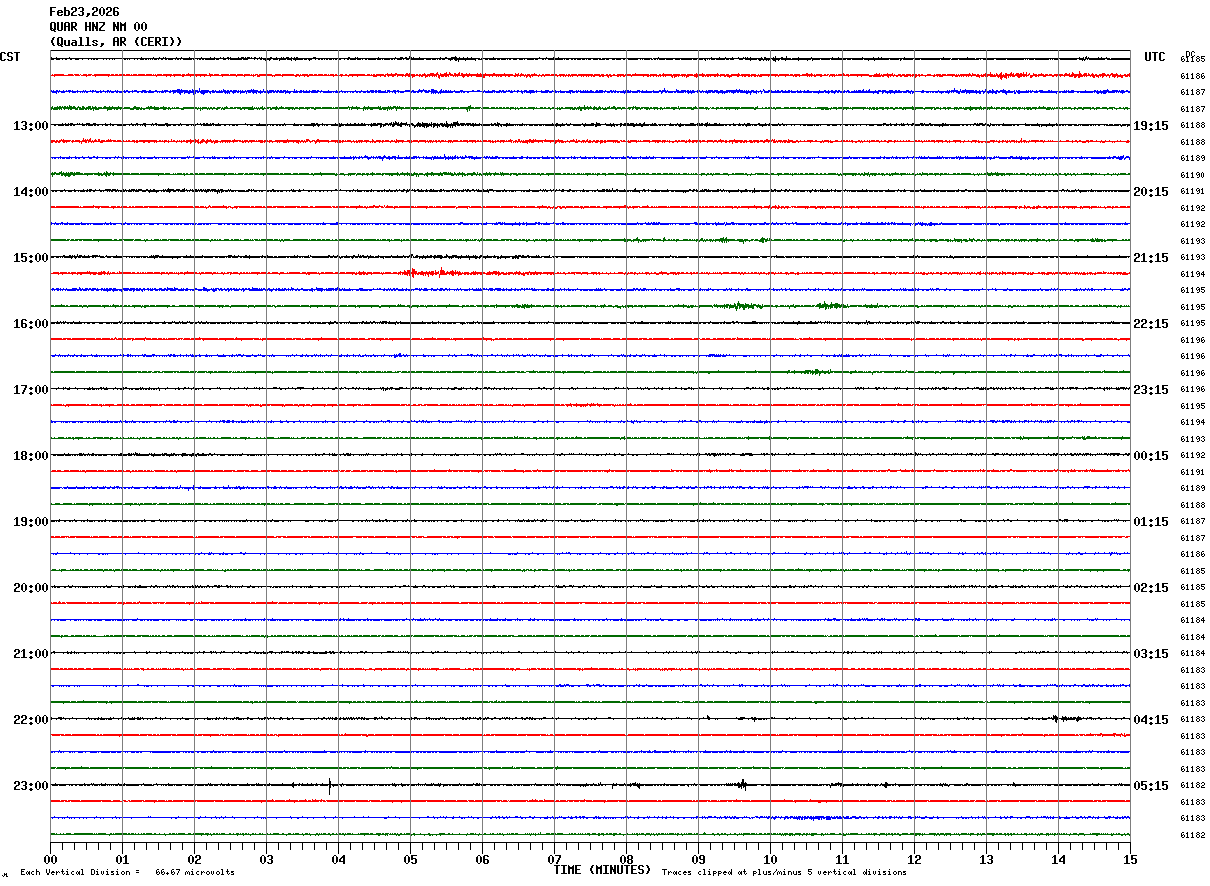Click the 22:15 UTC time label
The image size is (1210, 886).
coord(1151,324)
